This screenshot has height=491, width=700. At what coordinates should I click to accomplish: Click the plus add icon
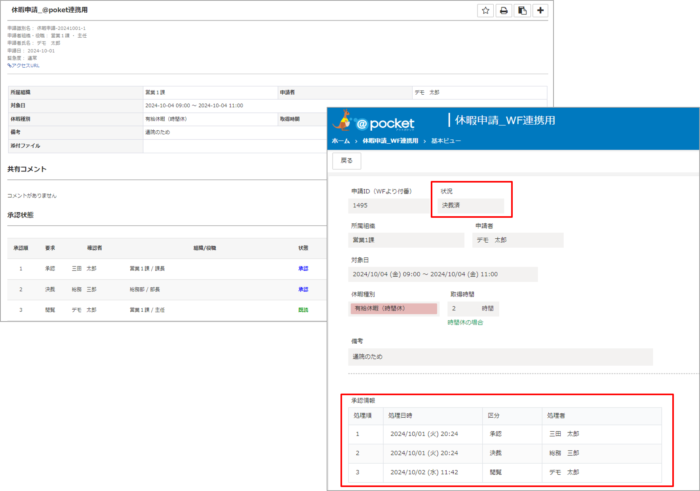(x=540, y=10)
